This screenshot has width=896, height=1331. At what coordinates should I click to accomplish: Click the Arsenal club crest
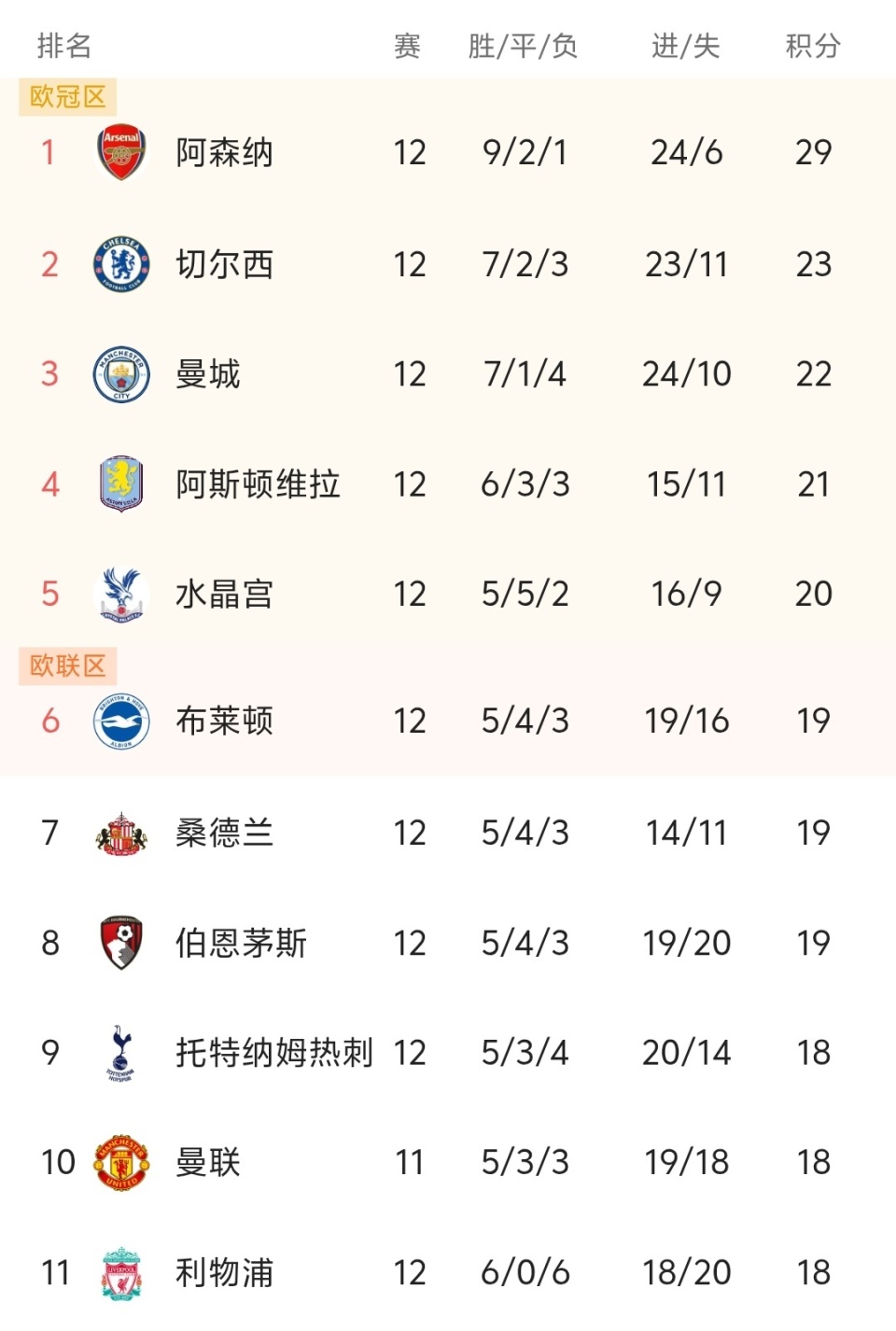(x=121, y=152)
